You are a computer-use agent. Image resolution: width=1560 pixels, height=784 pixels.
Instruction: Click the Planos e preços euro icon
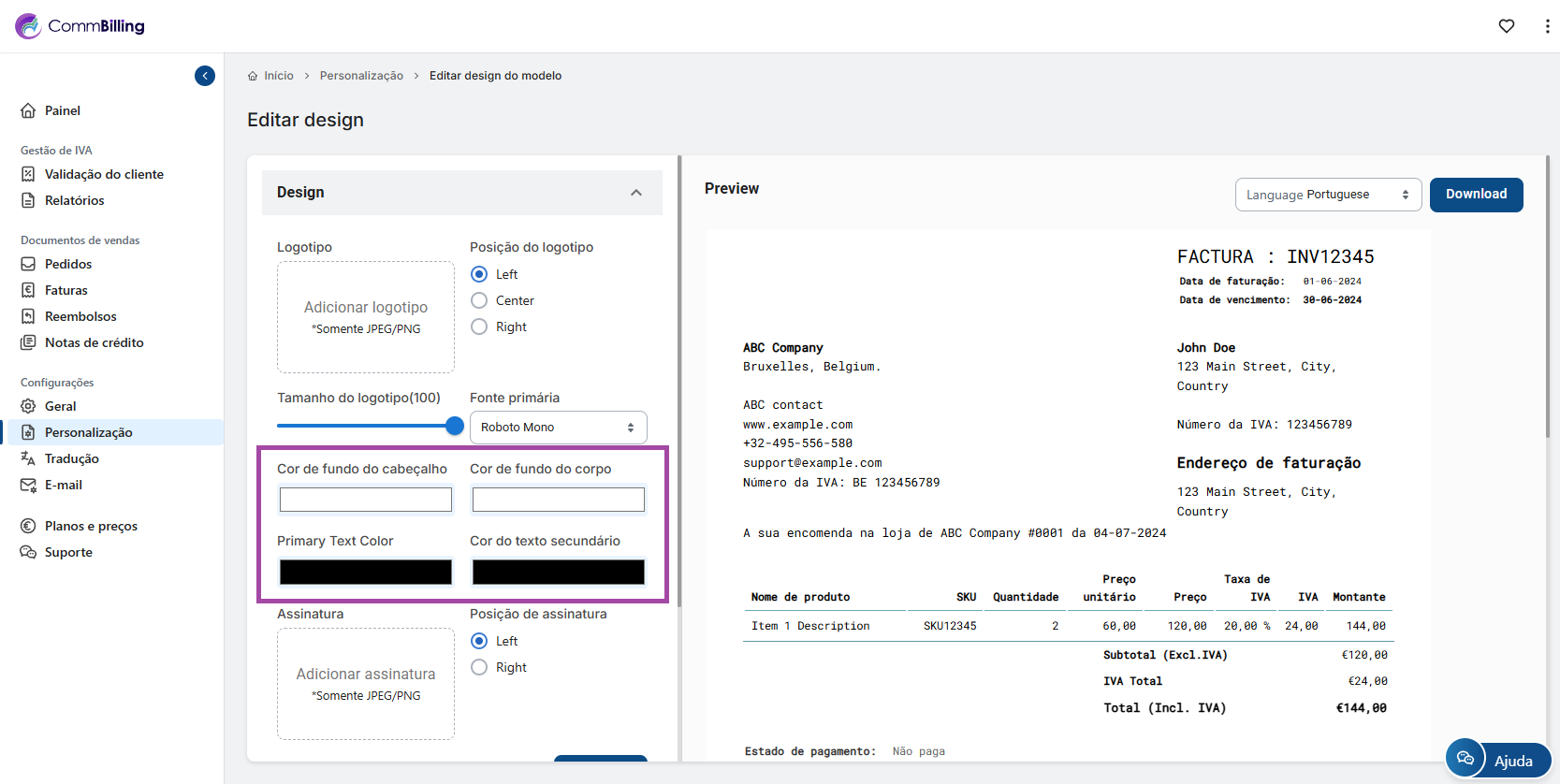coord(28,526)
